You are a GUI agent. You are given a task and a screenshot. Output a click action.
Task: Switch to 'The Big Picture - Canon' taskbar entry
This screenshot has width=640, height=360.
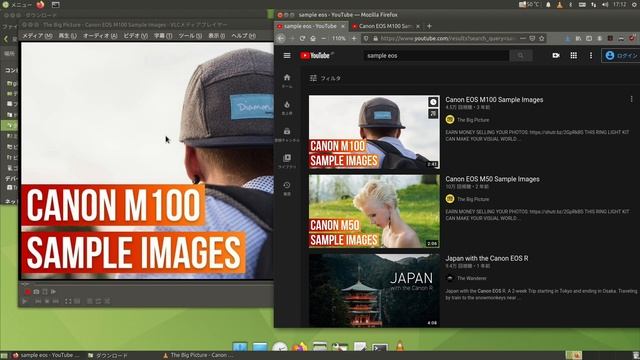198,356
